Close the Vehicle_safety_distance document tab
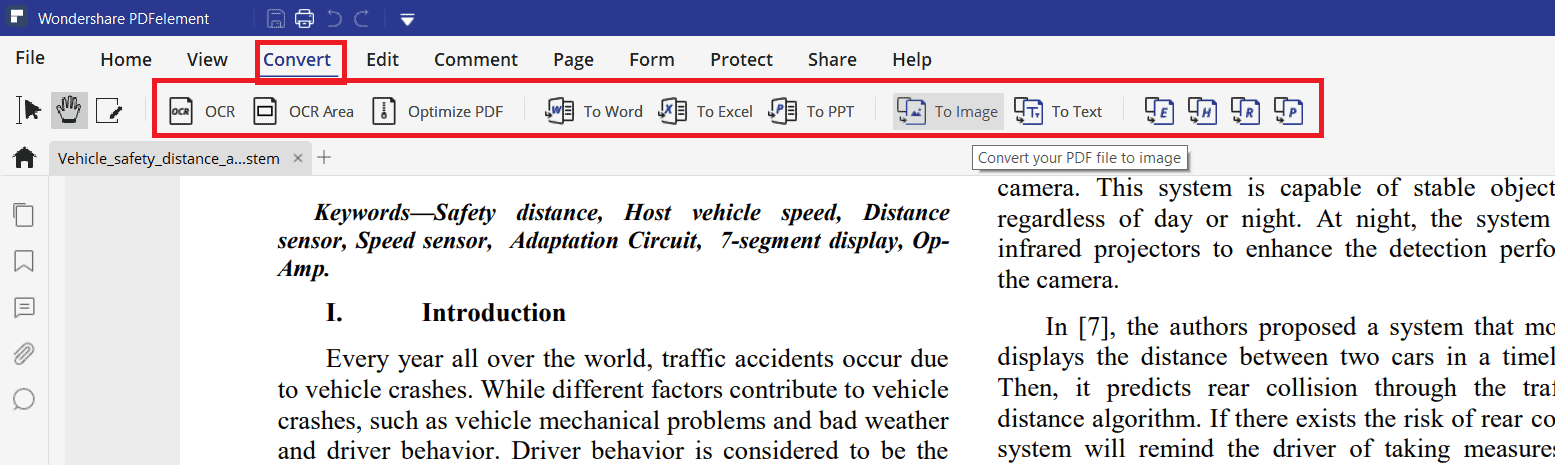Image resolution: width=1555 pixels, height=465 pixels. click(x=298, y=158)
